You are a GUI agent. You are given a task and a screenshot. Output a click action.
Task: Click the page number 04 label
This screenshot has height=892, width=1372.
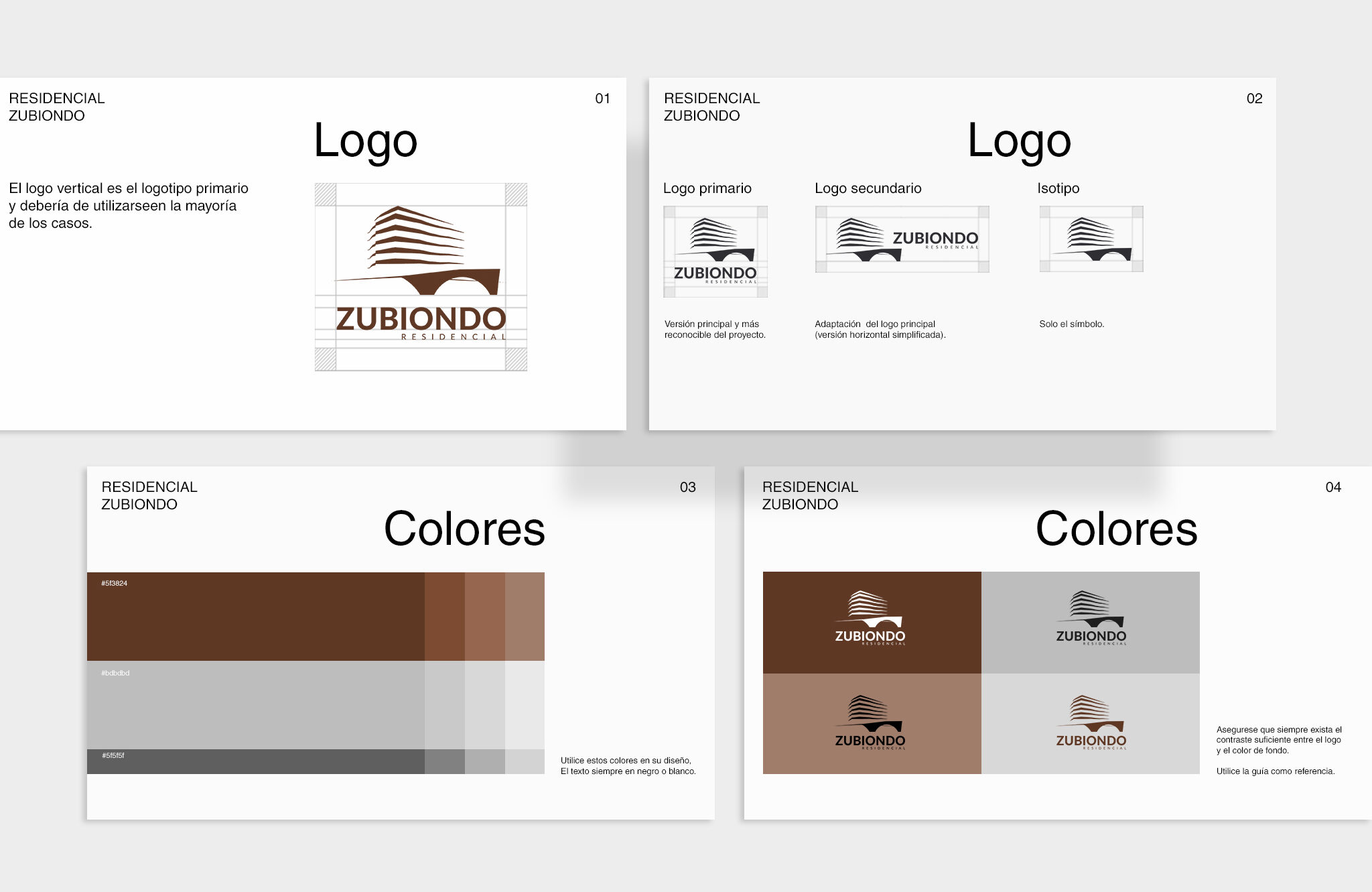coord(1332,487)
